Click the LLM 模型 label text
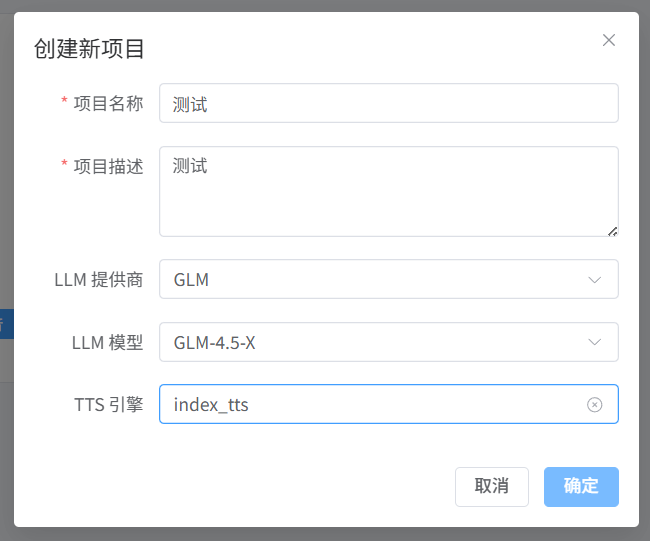The image size is (650, 541). pos(107,343)
